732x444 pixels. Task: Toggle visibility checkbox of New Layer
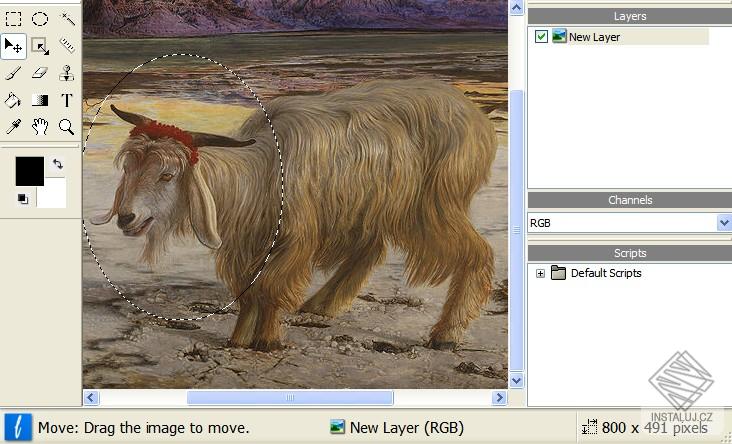(541, 37)
